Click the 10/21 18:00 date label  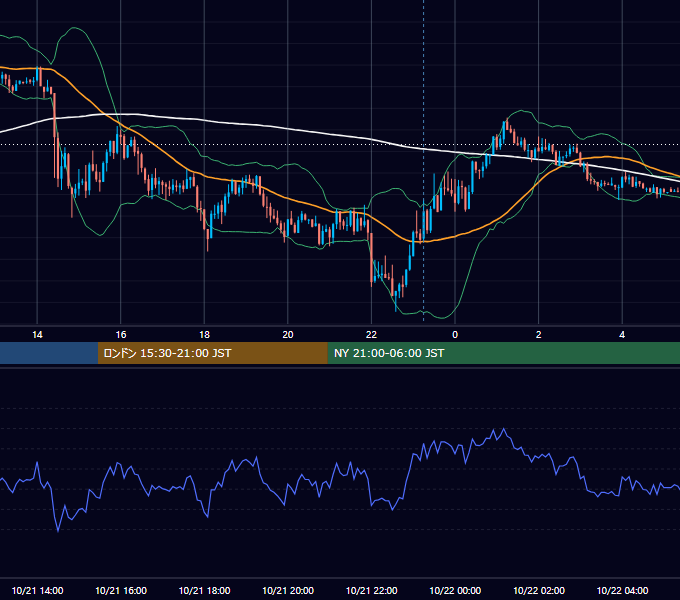coord(204,590)
